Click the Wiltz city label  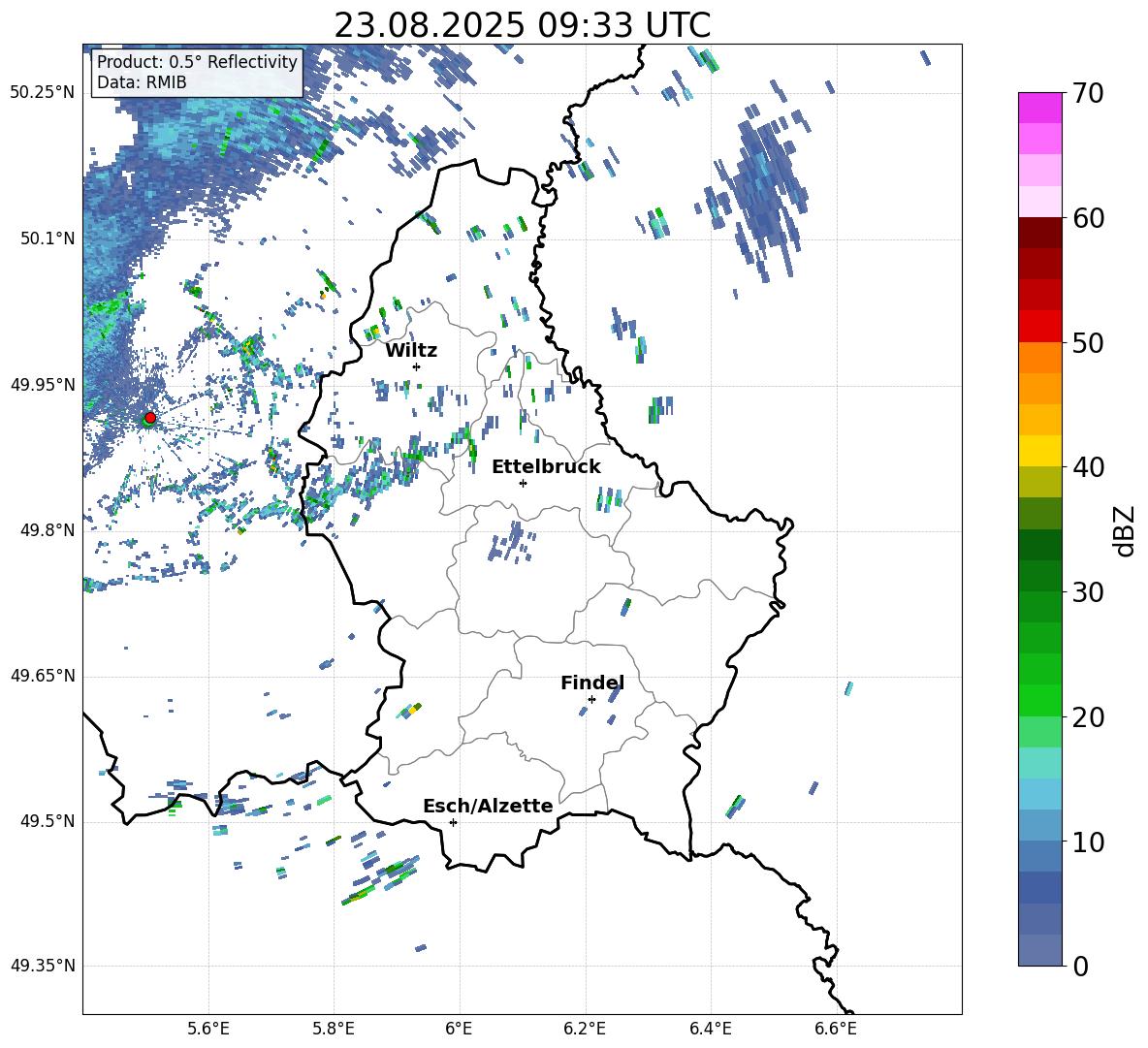tap(411, 351)
